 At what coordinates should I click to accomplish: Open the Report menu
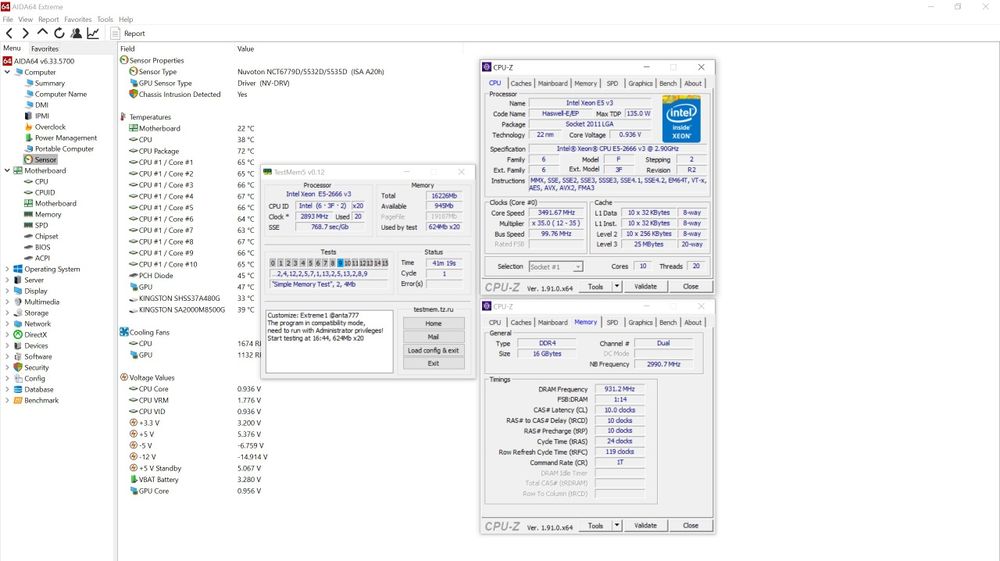(48, 19)
